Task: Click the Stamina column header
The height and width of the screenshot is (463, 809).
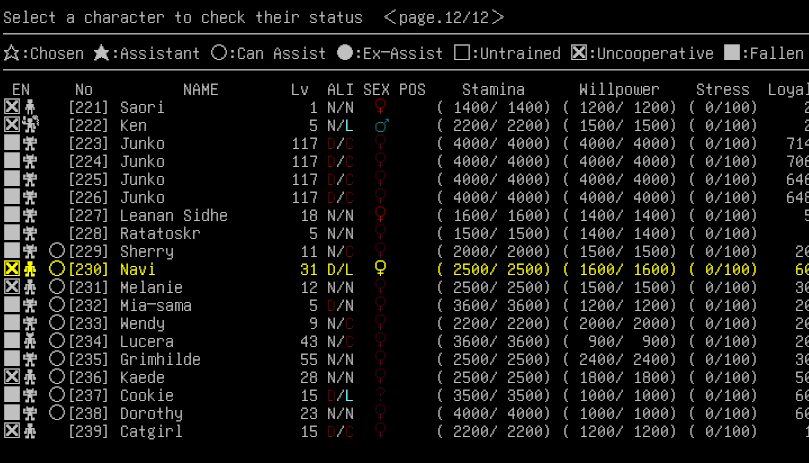Action: coord(493,89)
